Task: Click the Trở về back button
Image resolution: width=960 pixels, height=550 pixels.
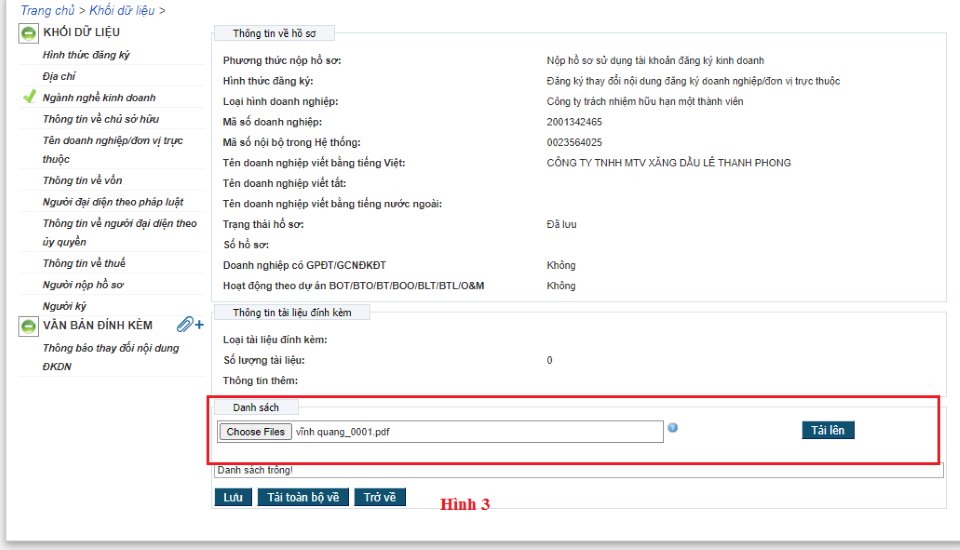Action: (380, 497)
